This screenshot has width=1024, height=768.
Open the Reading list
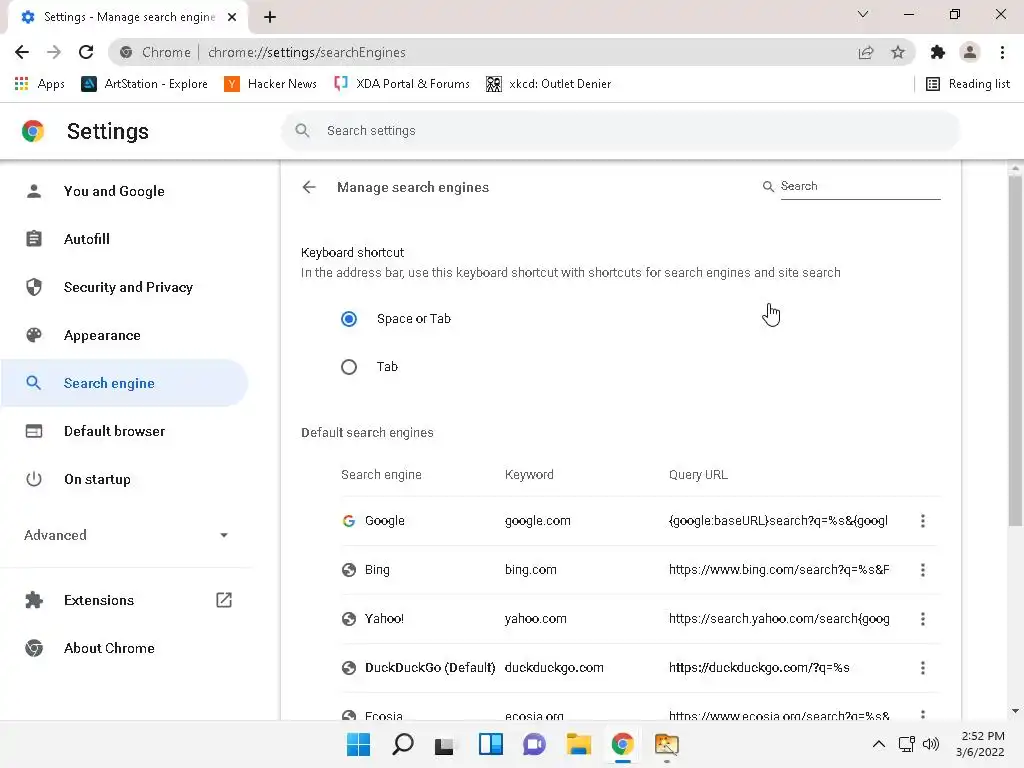coord(968,84)
